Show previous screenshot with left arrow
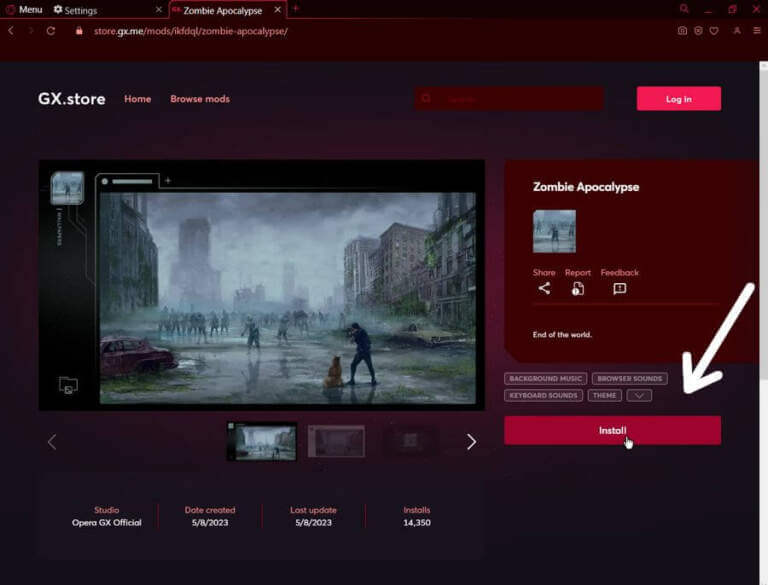Screen dimensions: 768x585 click(52, 442)
